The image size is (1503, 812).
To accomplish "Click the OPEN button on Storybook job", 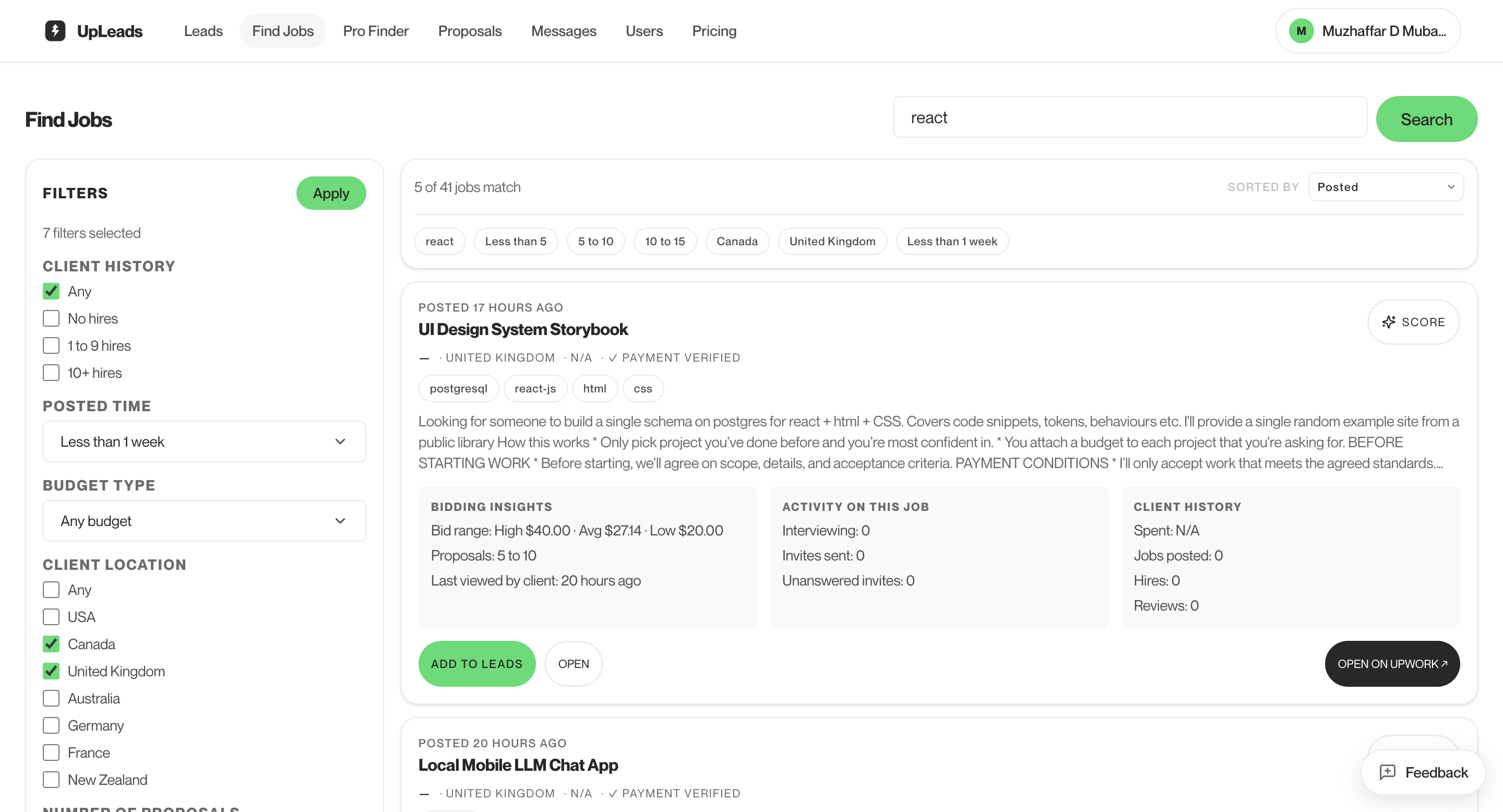I will point(573,663).
